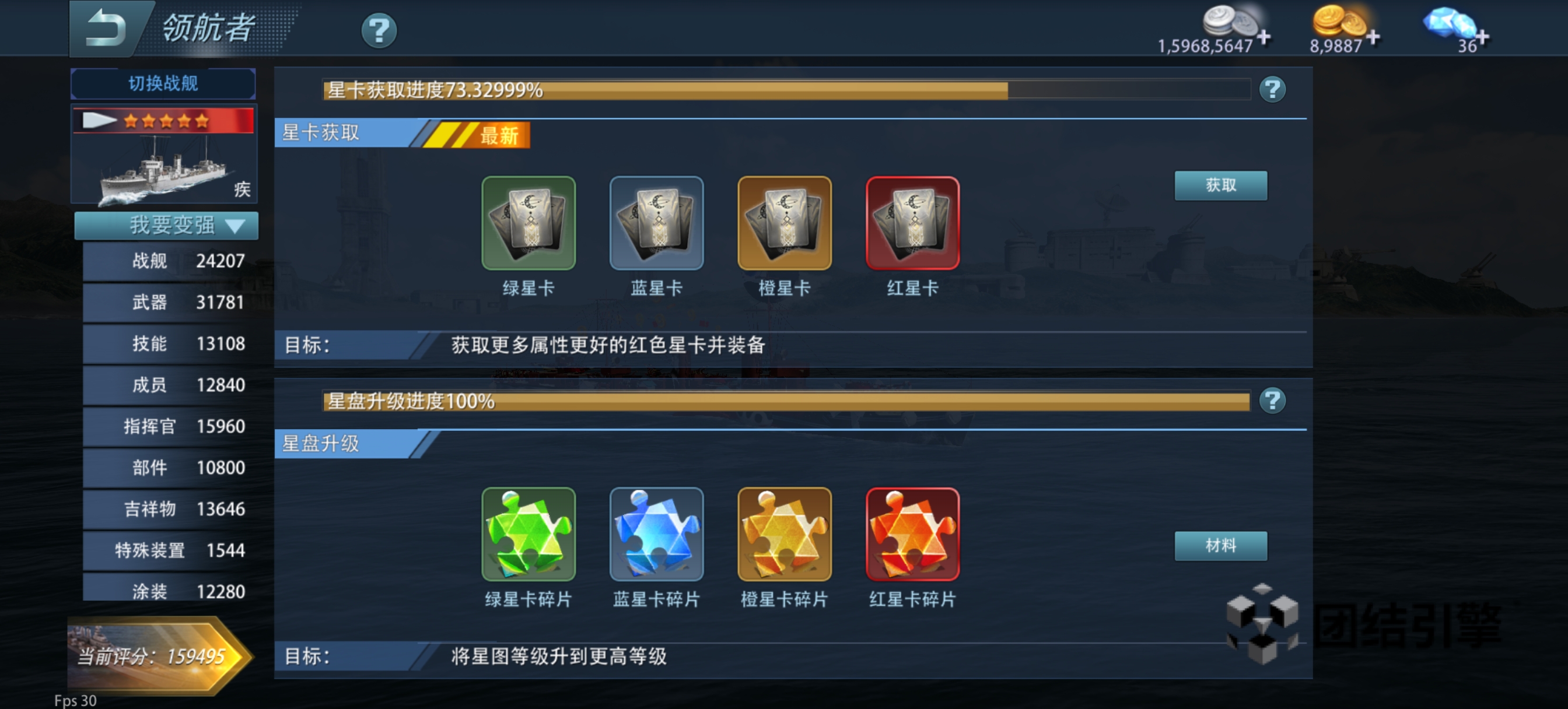Image resolution: width=1568 pixels, height=709 pixels.
Task: Open the help question mark beside 领航者
Action: (379, 30)
